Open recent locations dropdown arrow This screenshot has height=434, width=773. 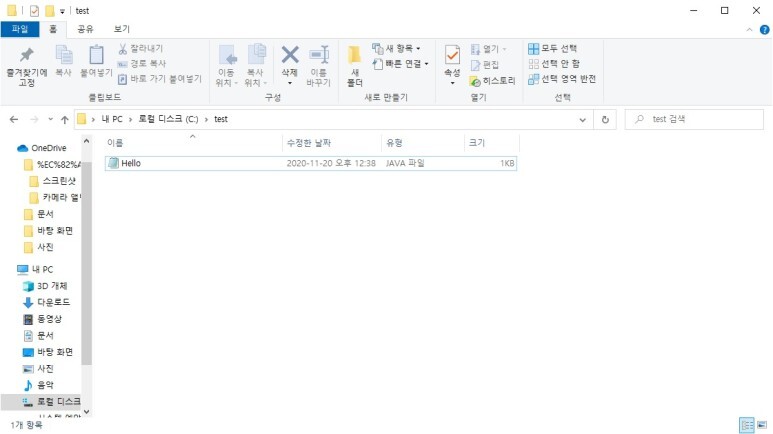[x=50, y=119]
